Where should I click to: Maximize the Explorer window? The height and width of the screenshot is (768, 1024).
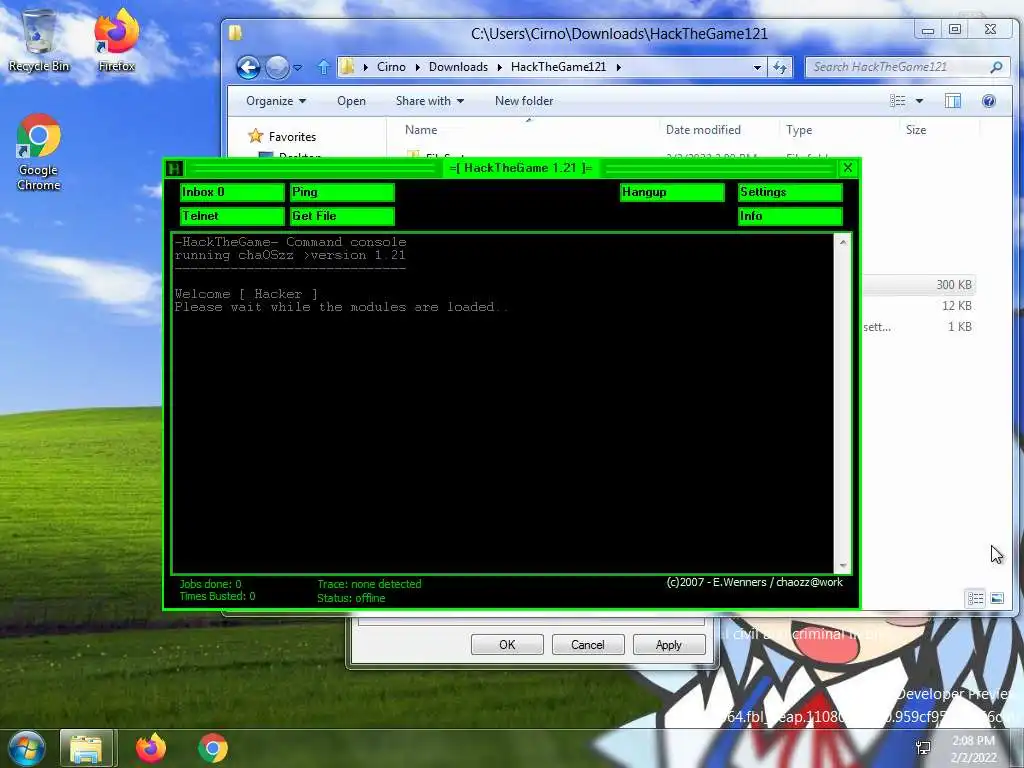(x=955, y=29)
